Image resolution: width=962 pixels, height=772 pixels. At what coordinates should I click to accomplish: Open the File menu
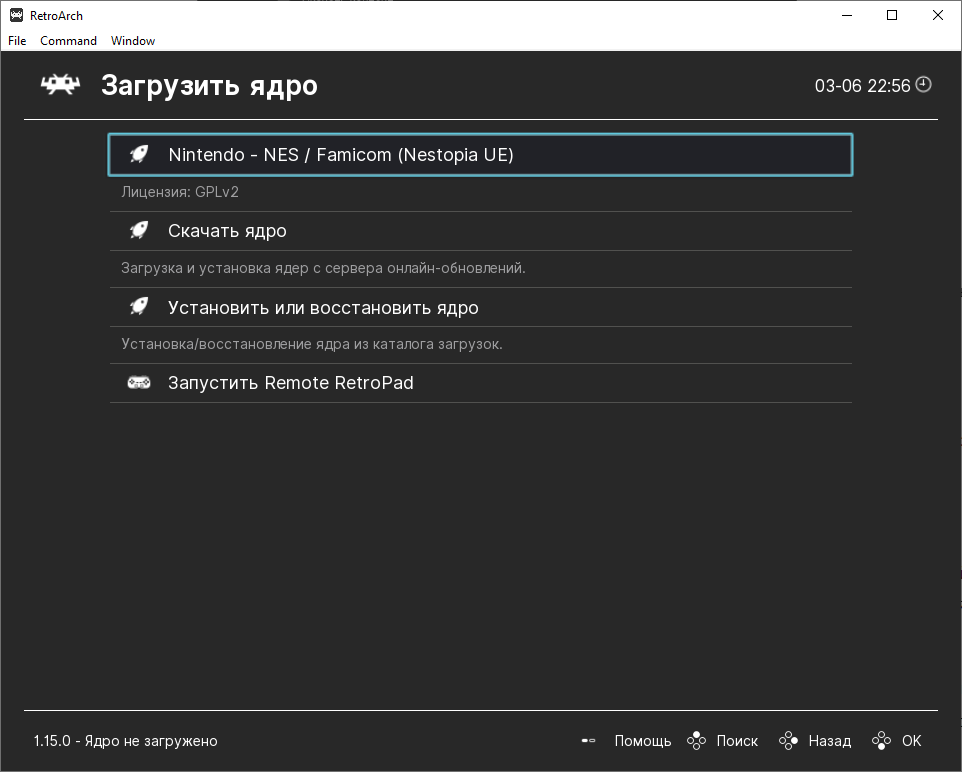pos(17,41)
